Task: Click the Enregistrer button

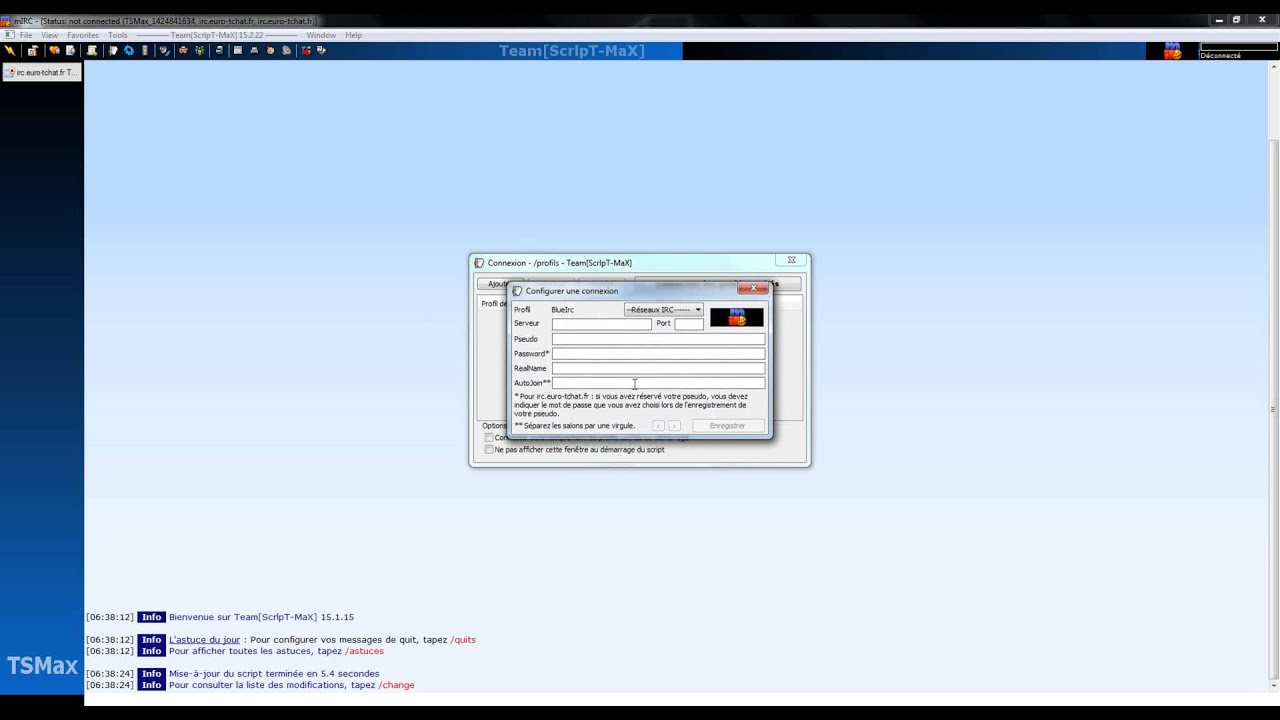Action: 727,426
